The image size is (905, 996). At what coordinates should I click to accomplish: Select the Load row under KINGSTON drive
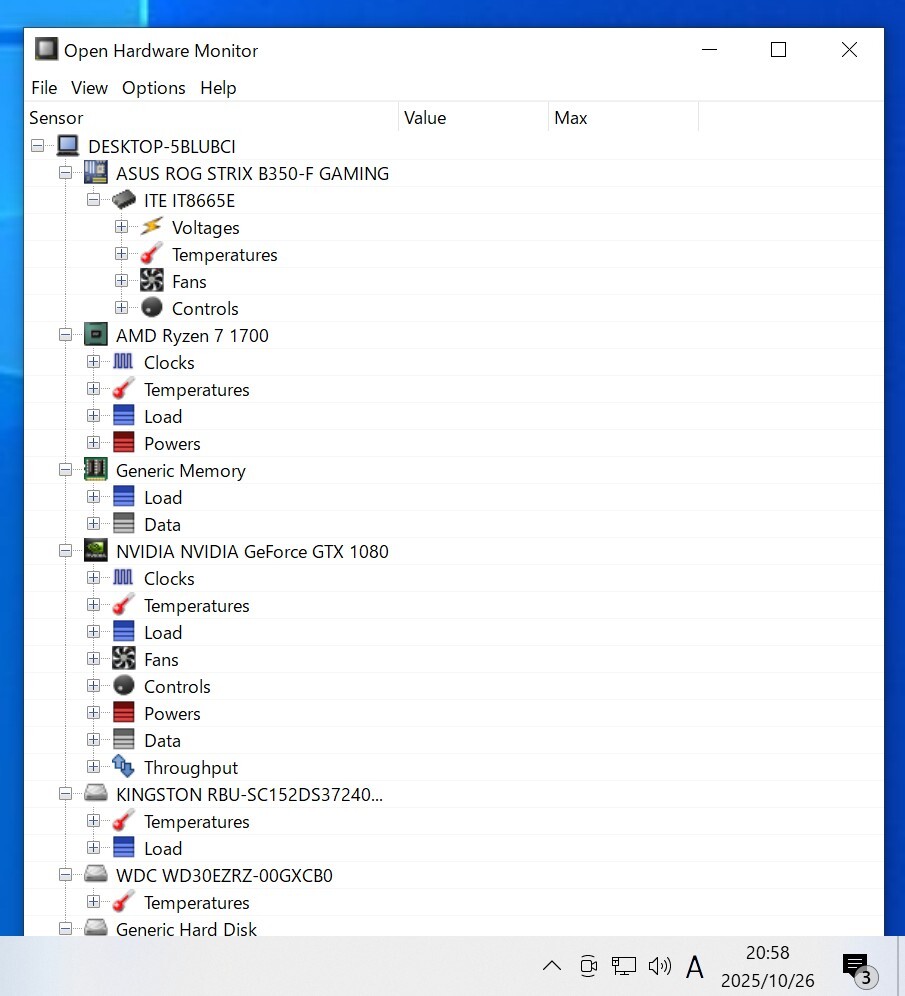pos(453,848)
